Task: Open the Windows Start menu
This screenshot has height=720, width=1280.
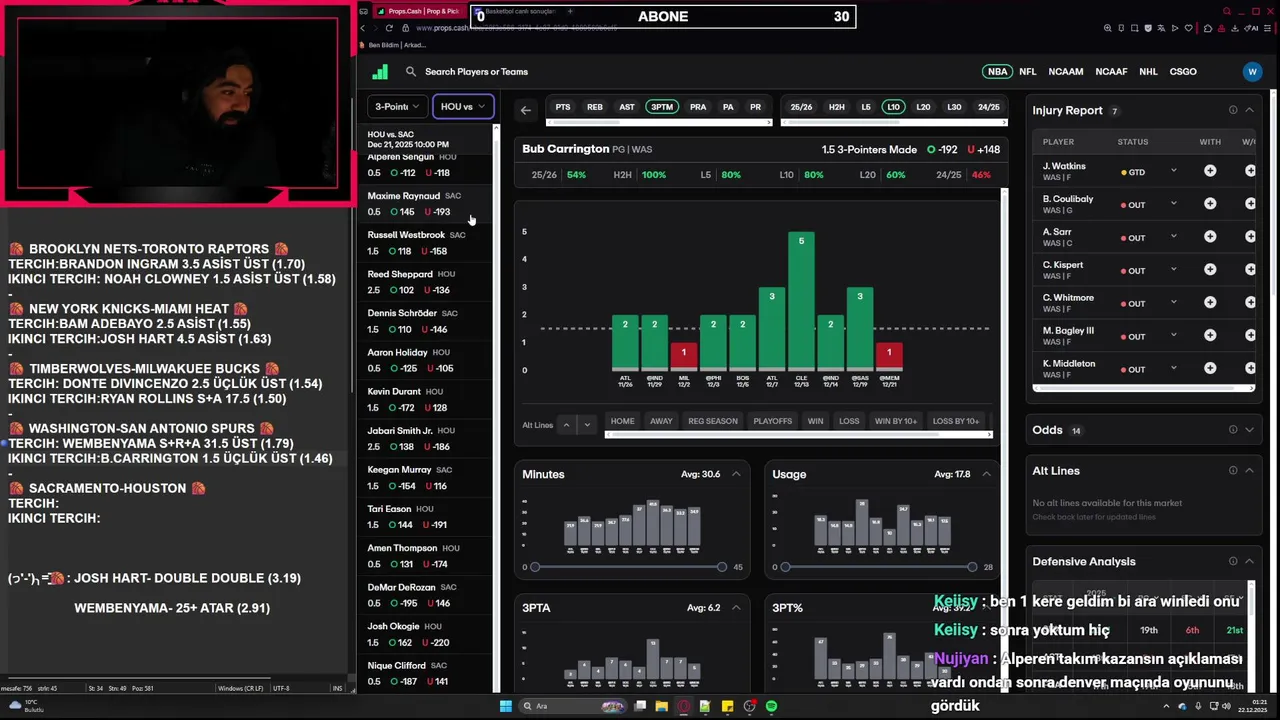Action: [506, 706]
